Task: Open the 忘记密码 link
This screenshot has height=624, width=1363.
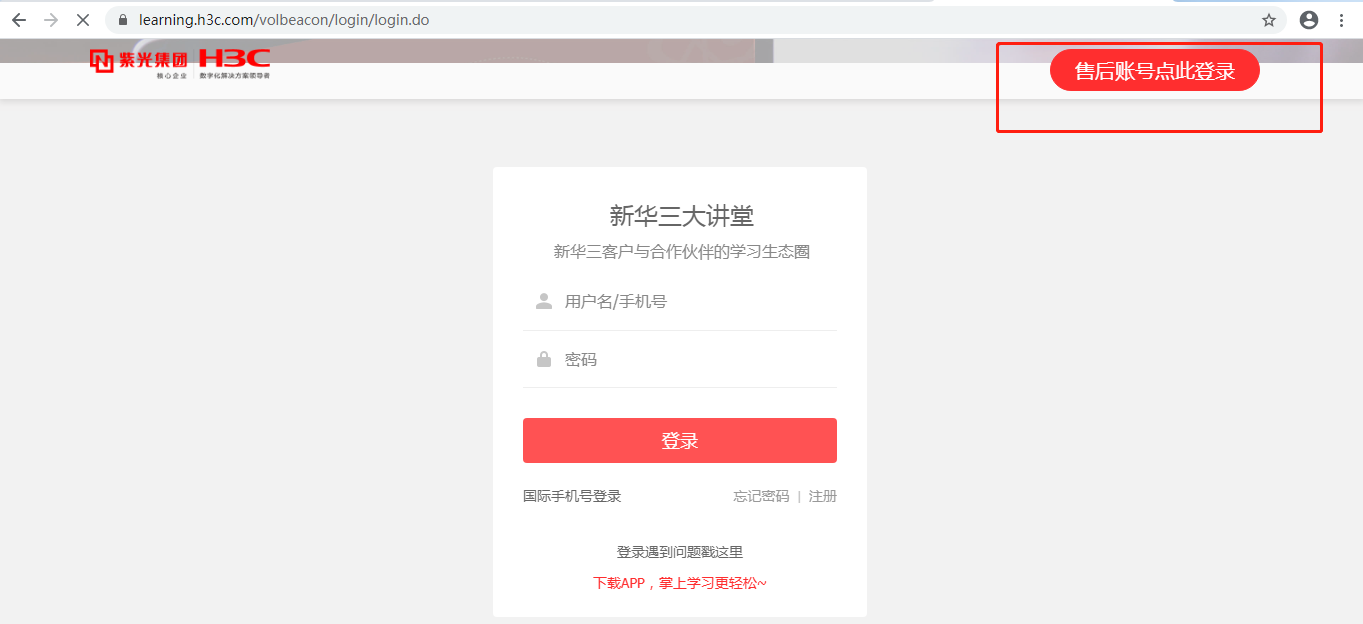Action: (761, 496)
